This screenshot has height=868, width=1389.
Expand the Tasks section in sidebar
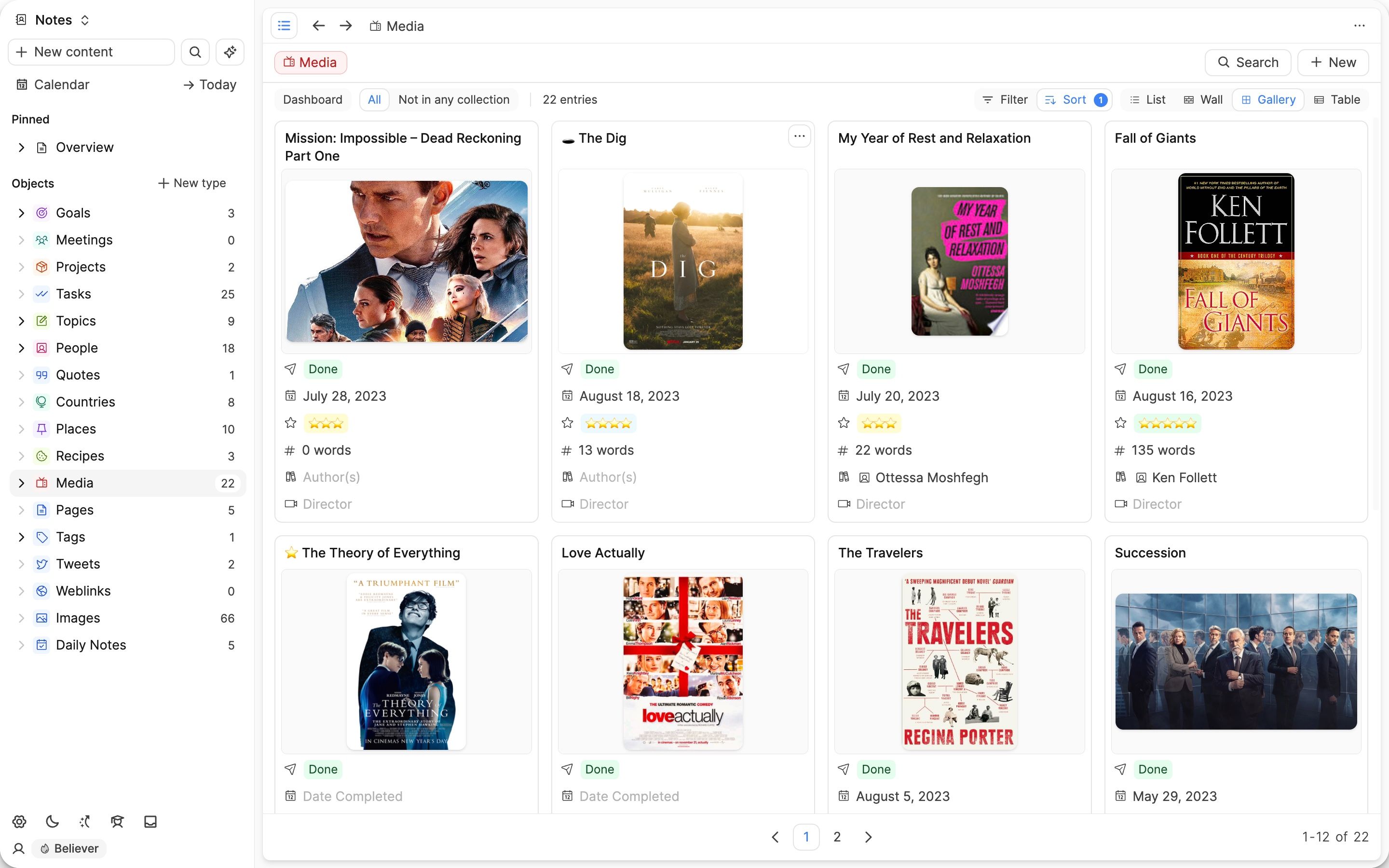coord(21,293)
